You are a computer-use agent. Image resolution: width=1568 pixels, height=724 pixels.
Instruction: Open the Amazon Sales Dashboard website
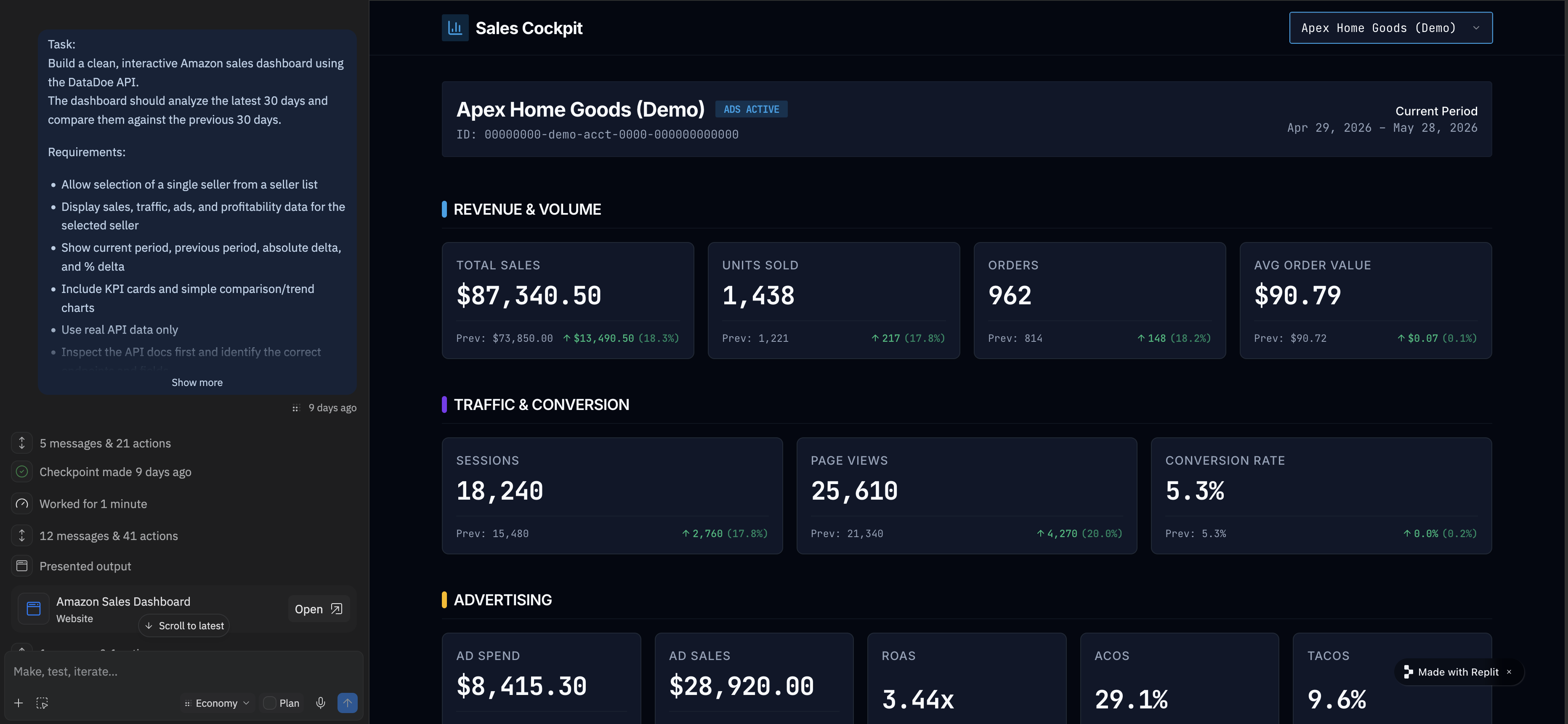click(318, 609)
